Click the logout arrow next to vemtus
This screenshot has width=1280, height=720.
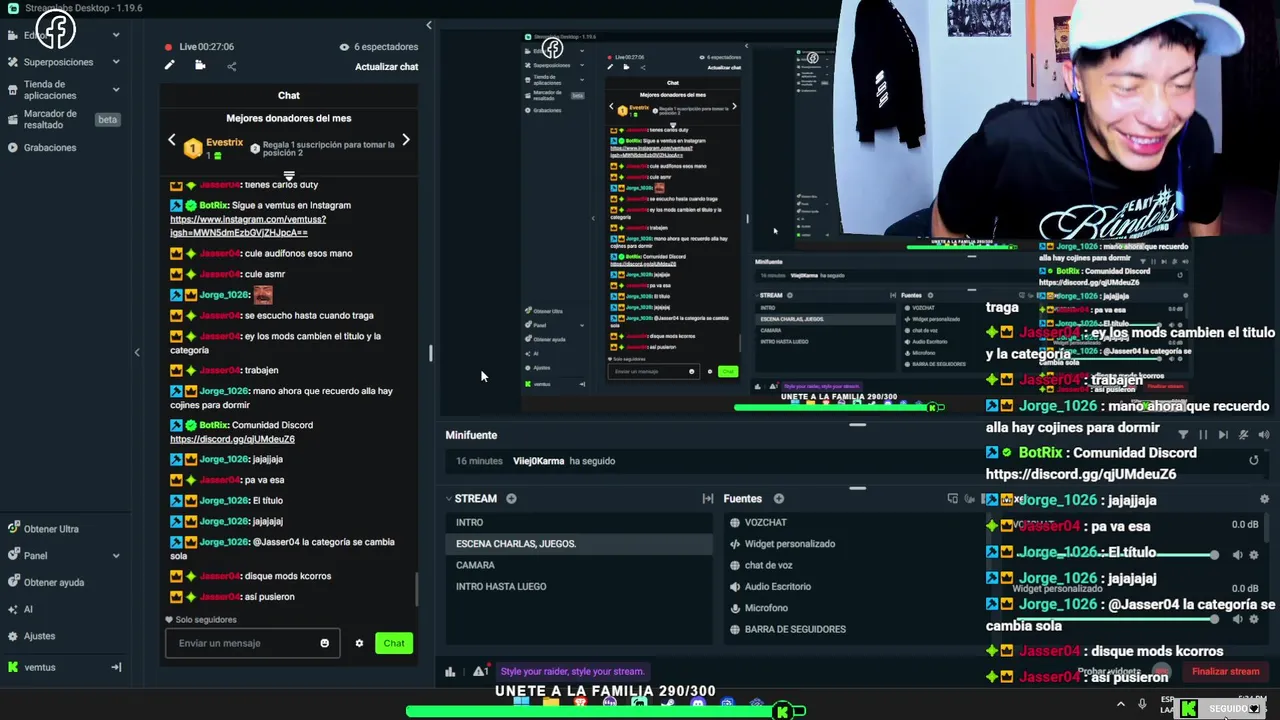click(116, 667)
